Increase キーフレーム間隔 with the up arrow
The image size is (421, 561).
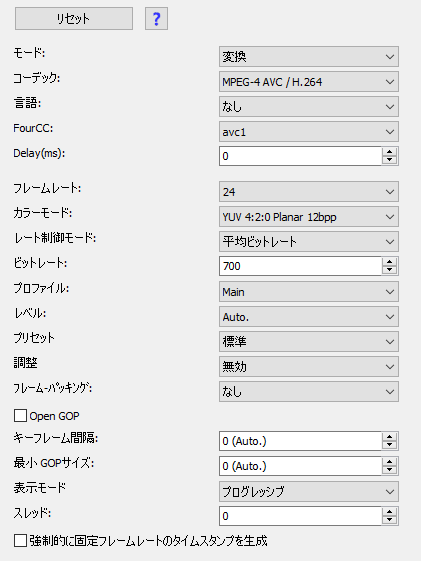390,437
